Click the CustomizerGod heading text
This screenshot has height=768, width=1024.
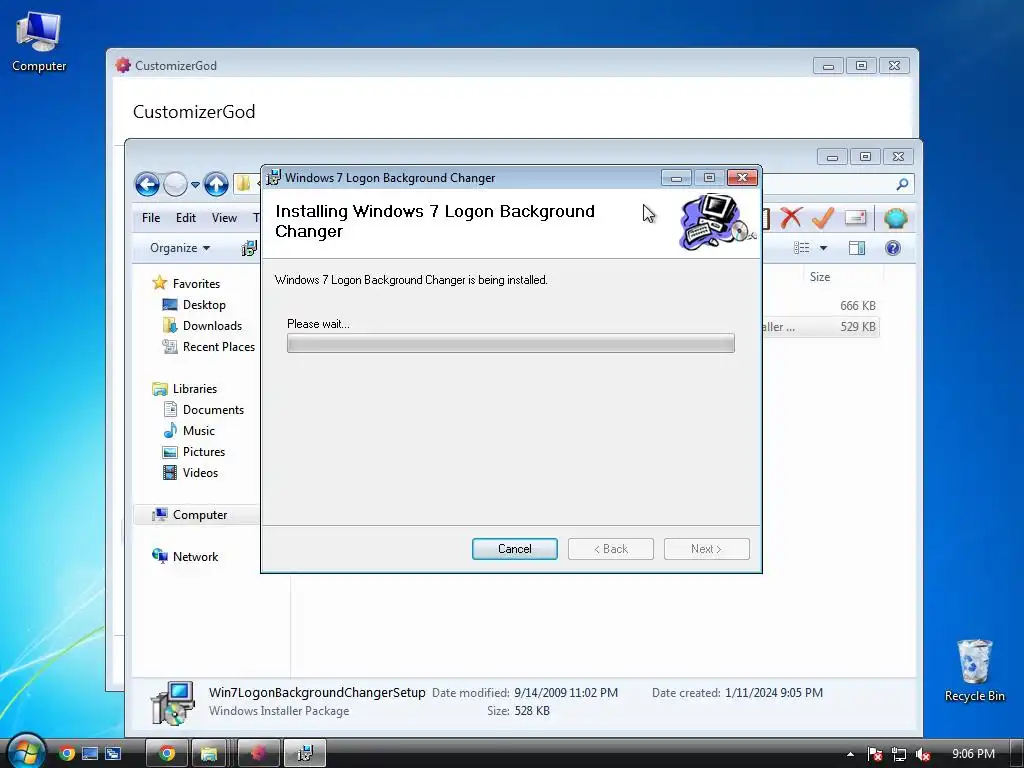tap(194, 112)
